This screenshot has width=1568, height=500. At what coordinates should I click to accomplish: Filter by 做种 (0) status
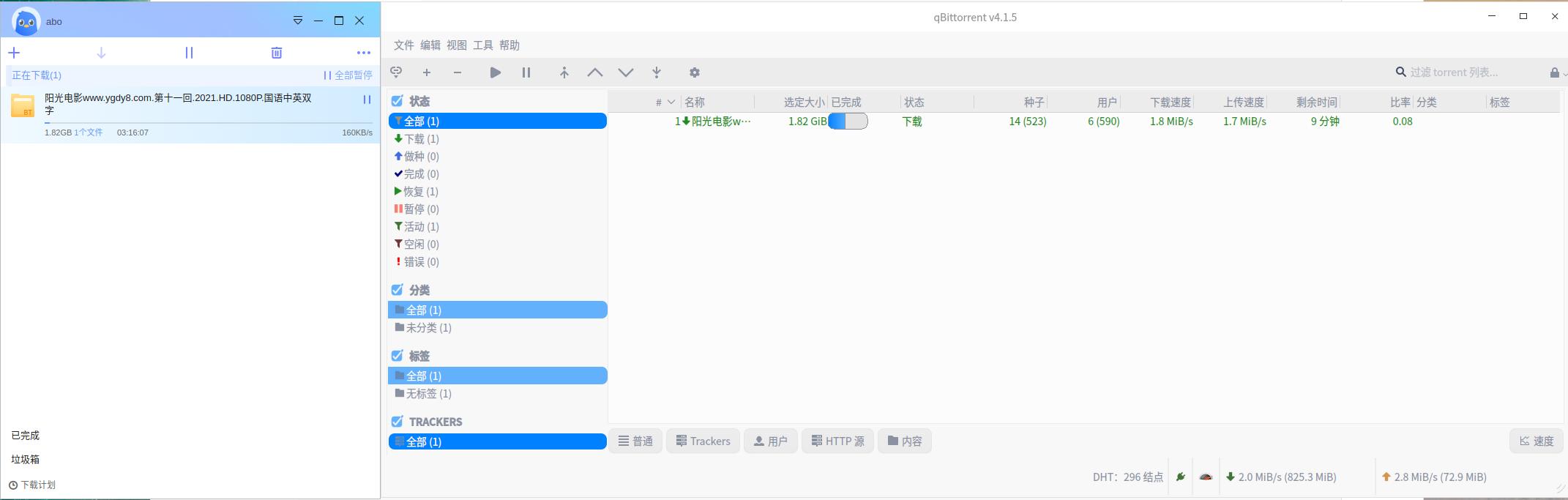[498, 157]
